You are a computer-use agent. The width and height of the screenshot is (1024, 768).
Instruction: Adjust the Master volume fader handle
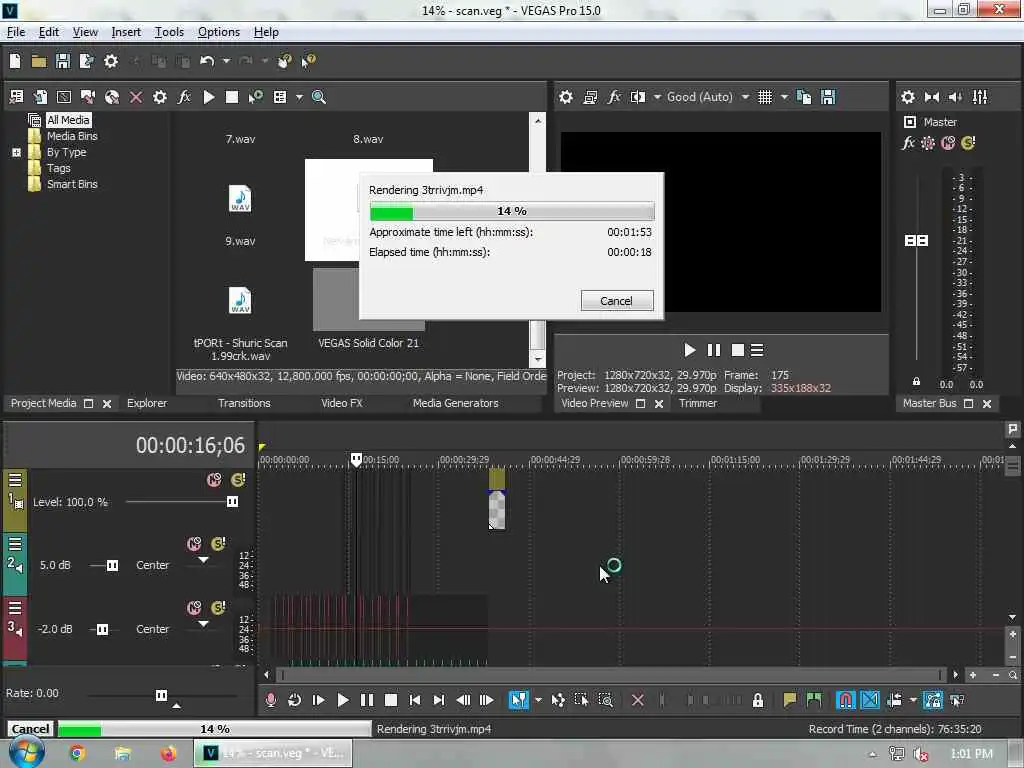pos(916,241)
